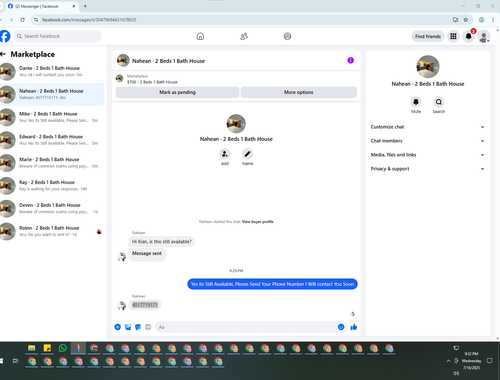Choose a GIF in the composer
Viewport: 500px width, 380px height.
pos(148,327)
